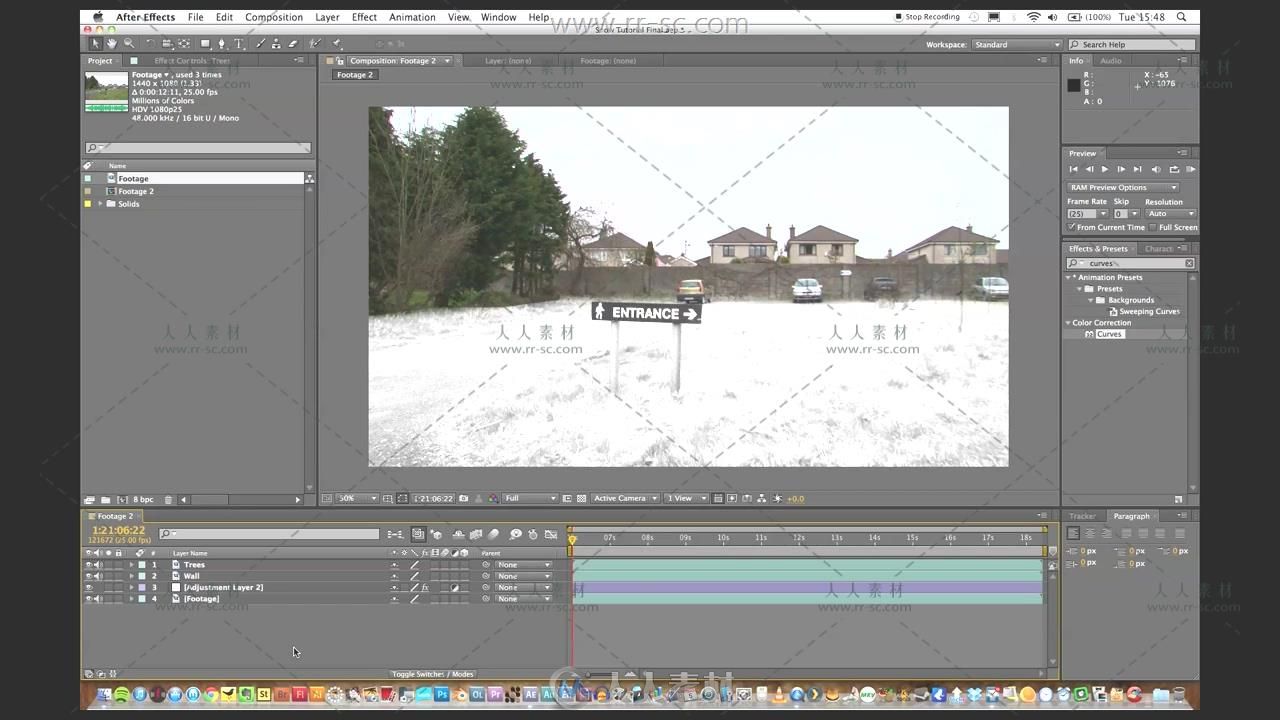Select the Pen tool
Screen dimensions: 1280x720
click(x=222, y=44)
